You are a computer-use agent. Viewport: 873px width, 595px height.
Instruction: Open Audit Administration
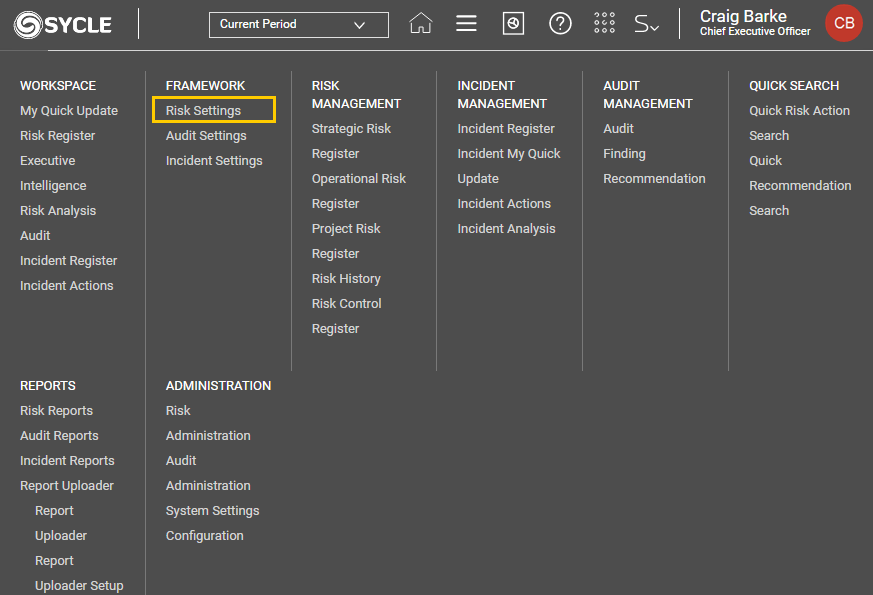click(208, 473)
